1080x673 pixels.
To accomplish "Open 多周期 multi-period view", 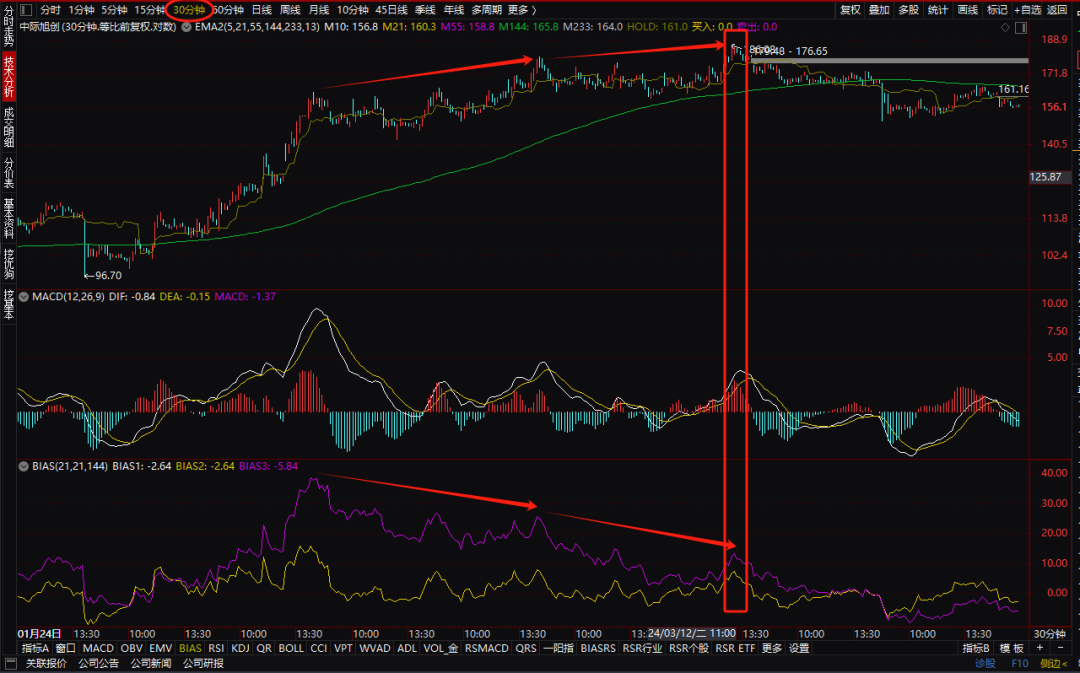I will coord(486,10).
